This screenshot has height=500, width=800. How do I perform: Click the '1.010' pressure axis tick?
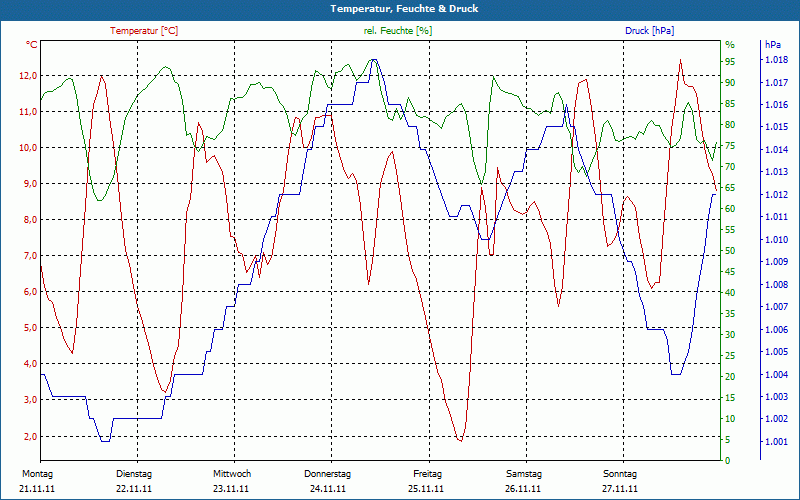[777, 240]
